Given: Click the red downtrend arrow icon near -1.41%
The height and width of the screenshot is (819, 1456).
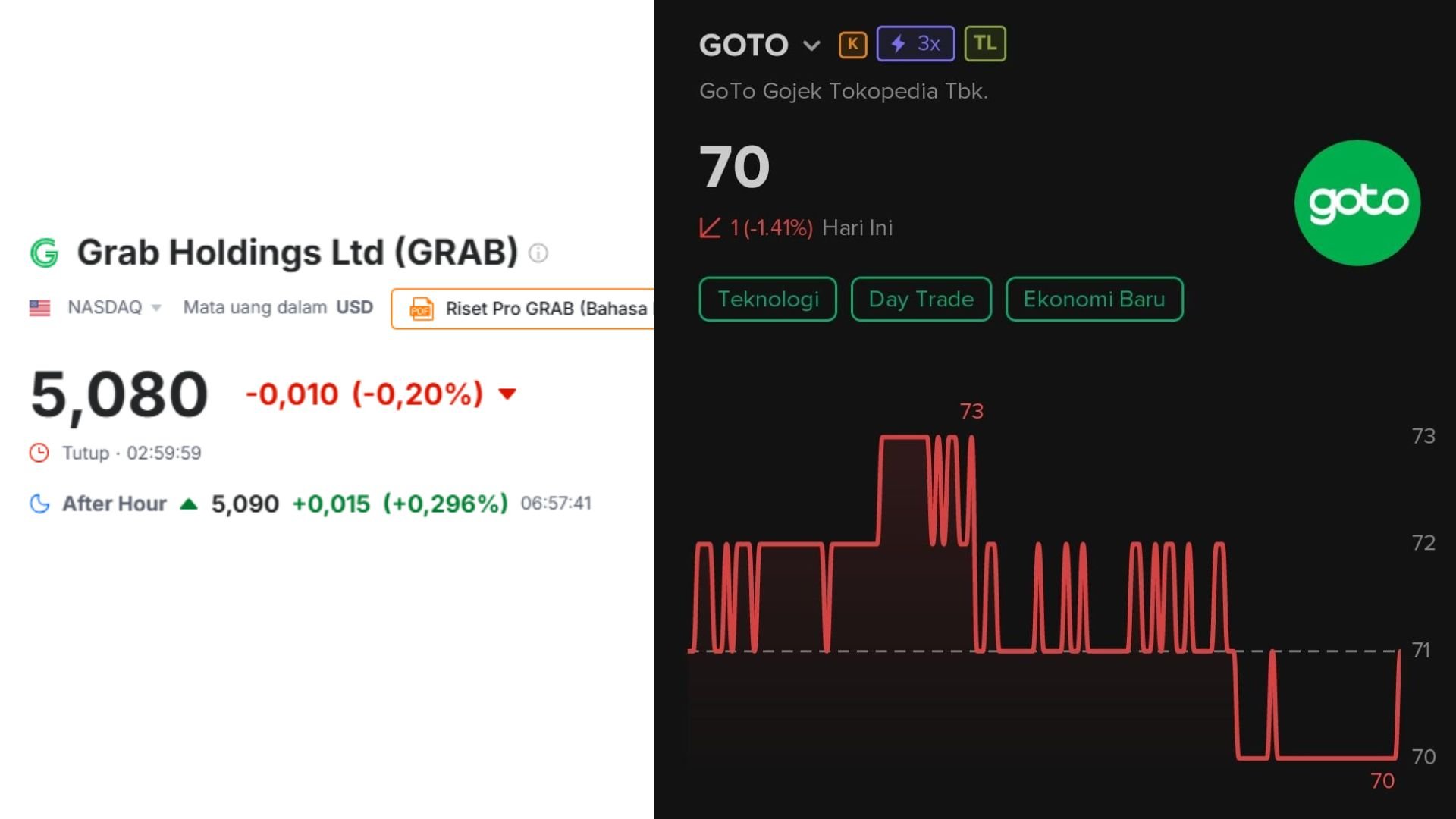Looking at the screenshot, I should point(710,227).
